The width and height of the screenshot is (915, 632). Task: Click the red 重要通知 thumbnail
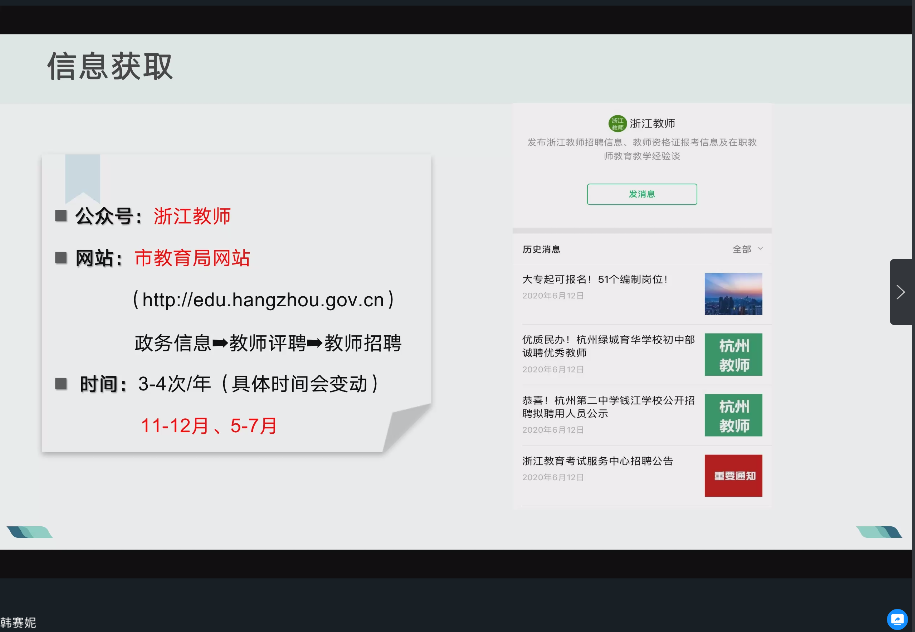click(x=733, y=476)
